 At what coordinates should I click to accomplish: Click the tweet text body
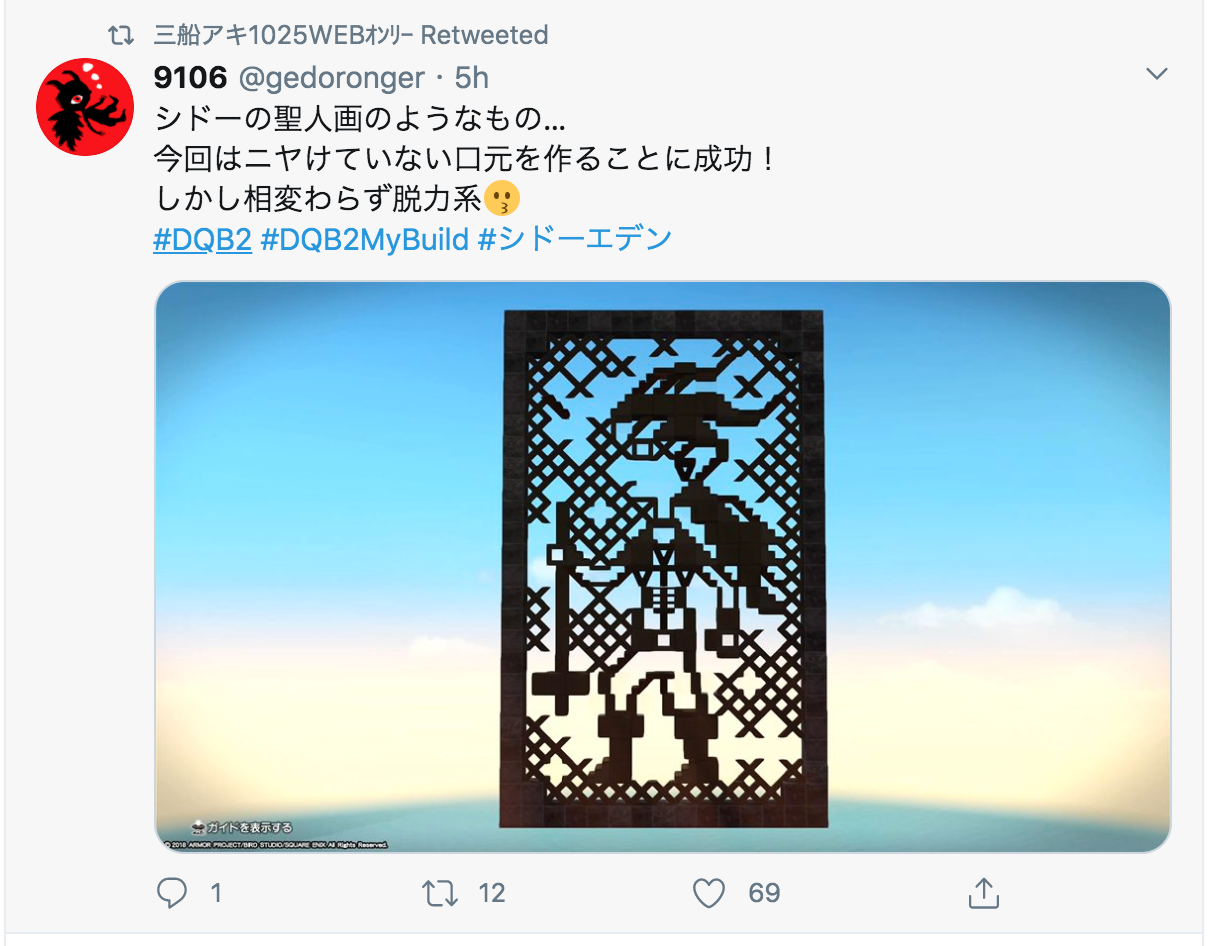coord(465,159)
